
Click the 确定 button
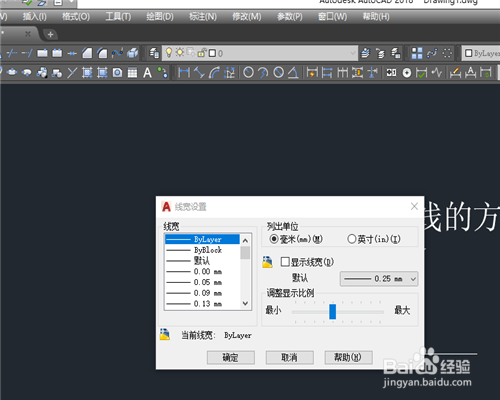coord(231,357)
